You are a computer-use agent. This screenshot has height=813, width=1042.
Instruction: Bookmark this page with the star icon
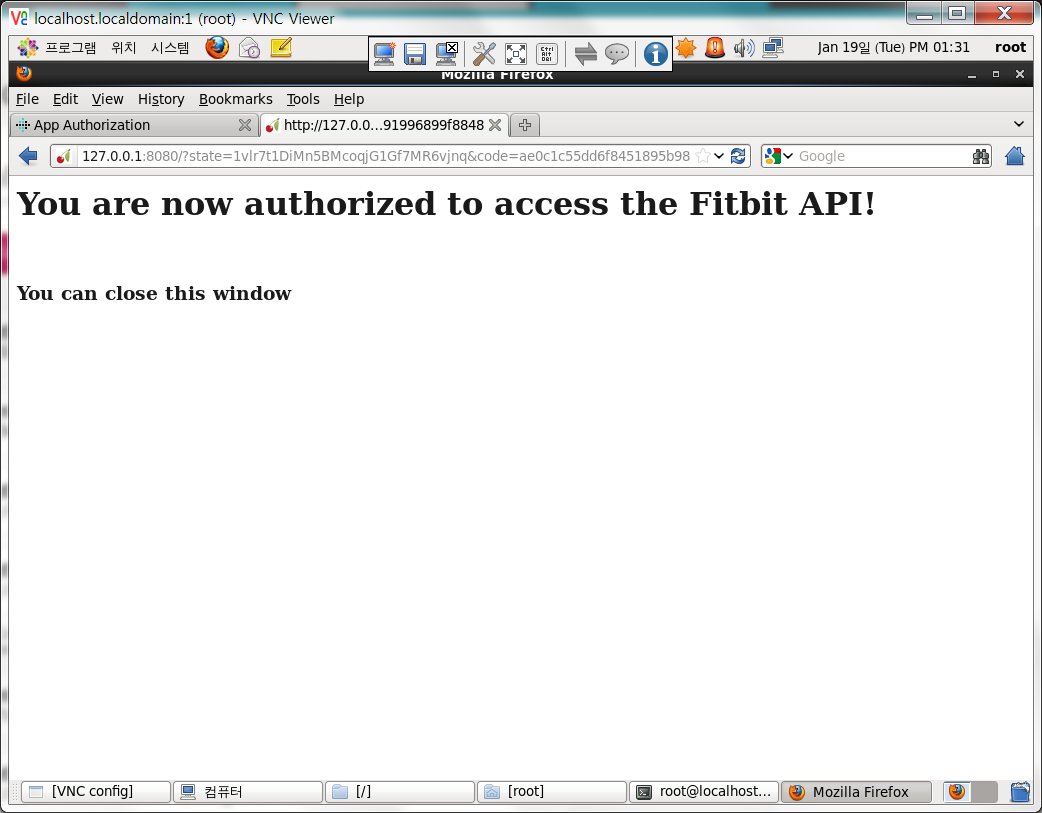(702, 156)
